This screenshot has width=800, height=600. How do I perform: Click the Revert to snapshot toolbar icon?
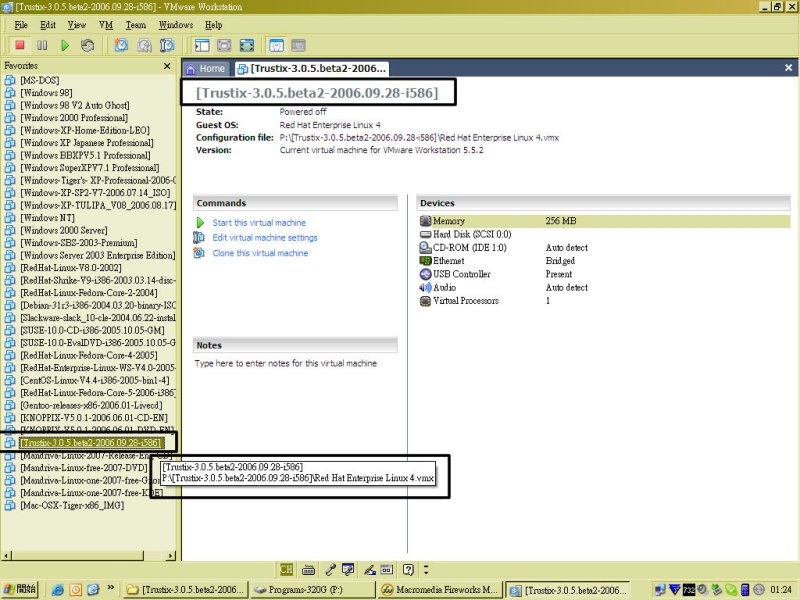tap(144, 45)
